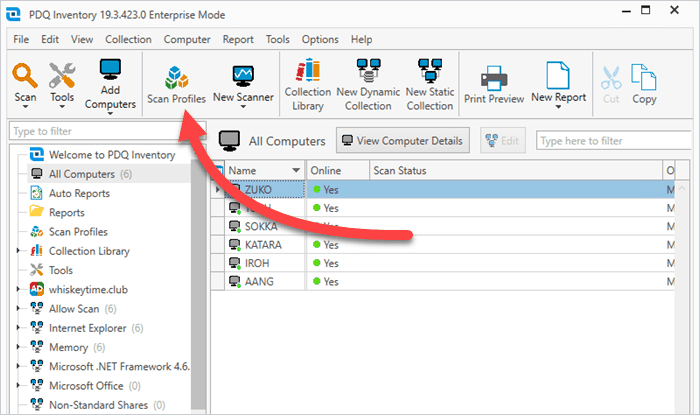Select Welcome to PDQ Inventory tree item
The image size is (700, 415).
[x=112, y=155]
